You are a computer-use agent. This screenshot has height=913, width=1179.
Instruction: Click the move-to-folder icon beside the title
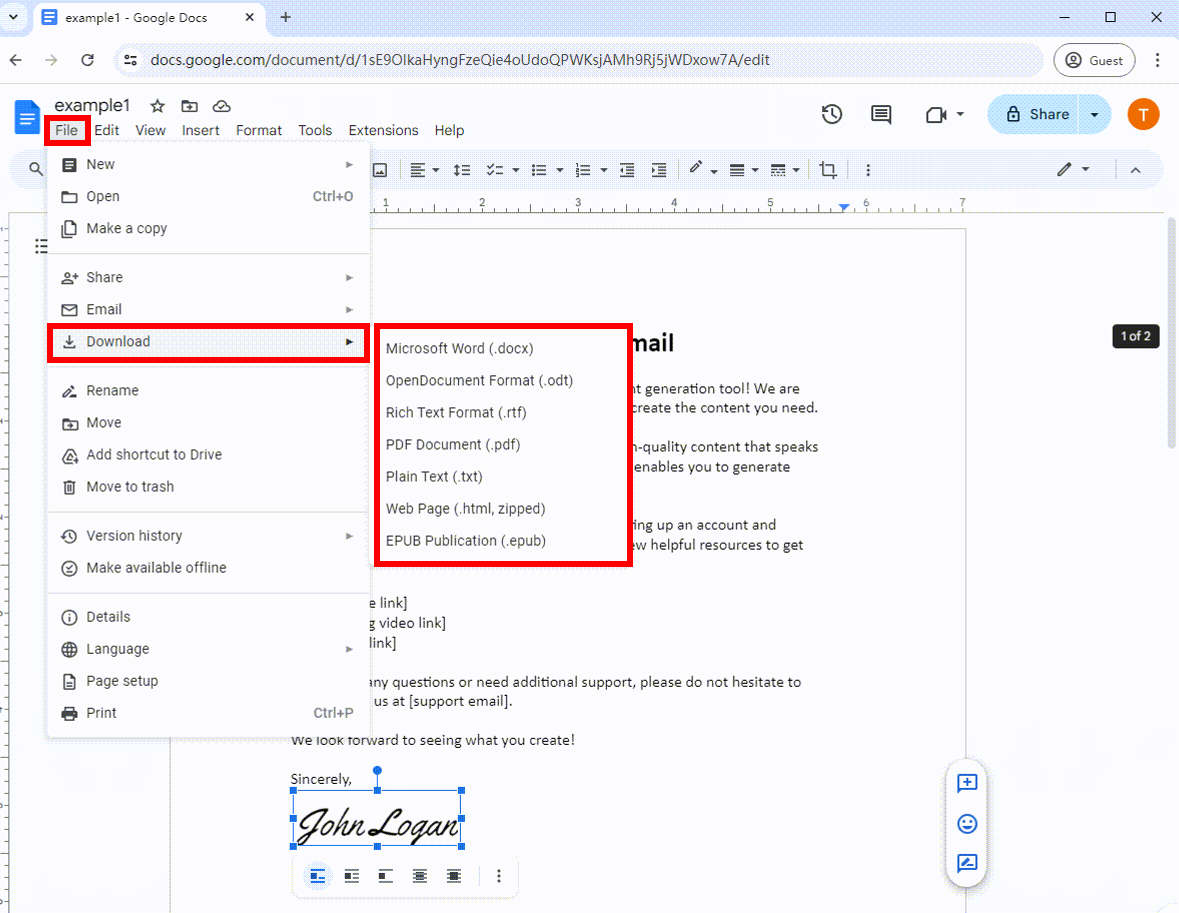[x=189, y=106]
